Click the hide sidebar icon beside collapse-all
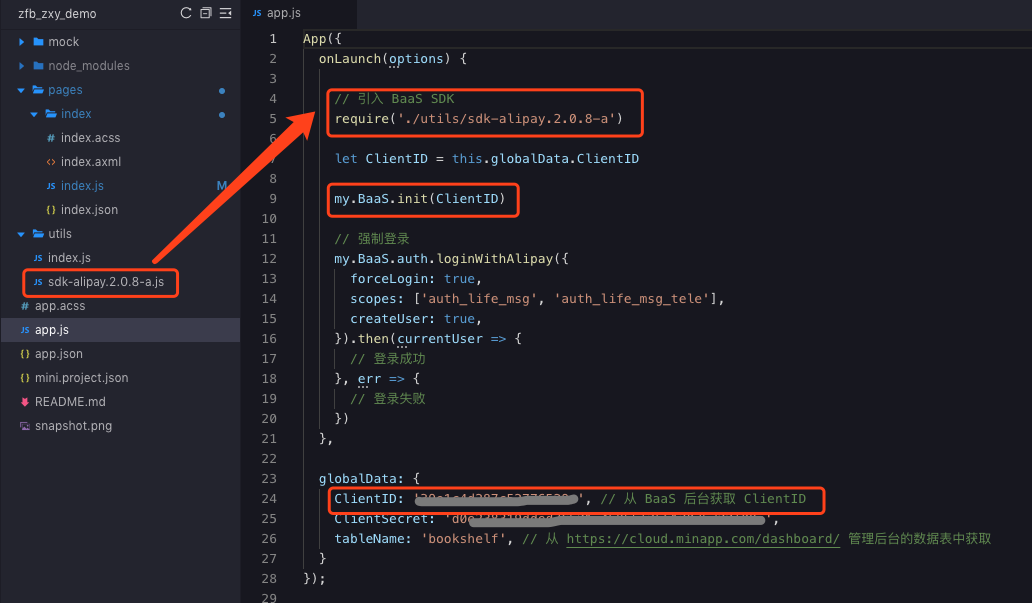This screenshot has height=603, width=1032. click(x=225, y=13)
